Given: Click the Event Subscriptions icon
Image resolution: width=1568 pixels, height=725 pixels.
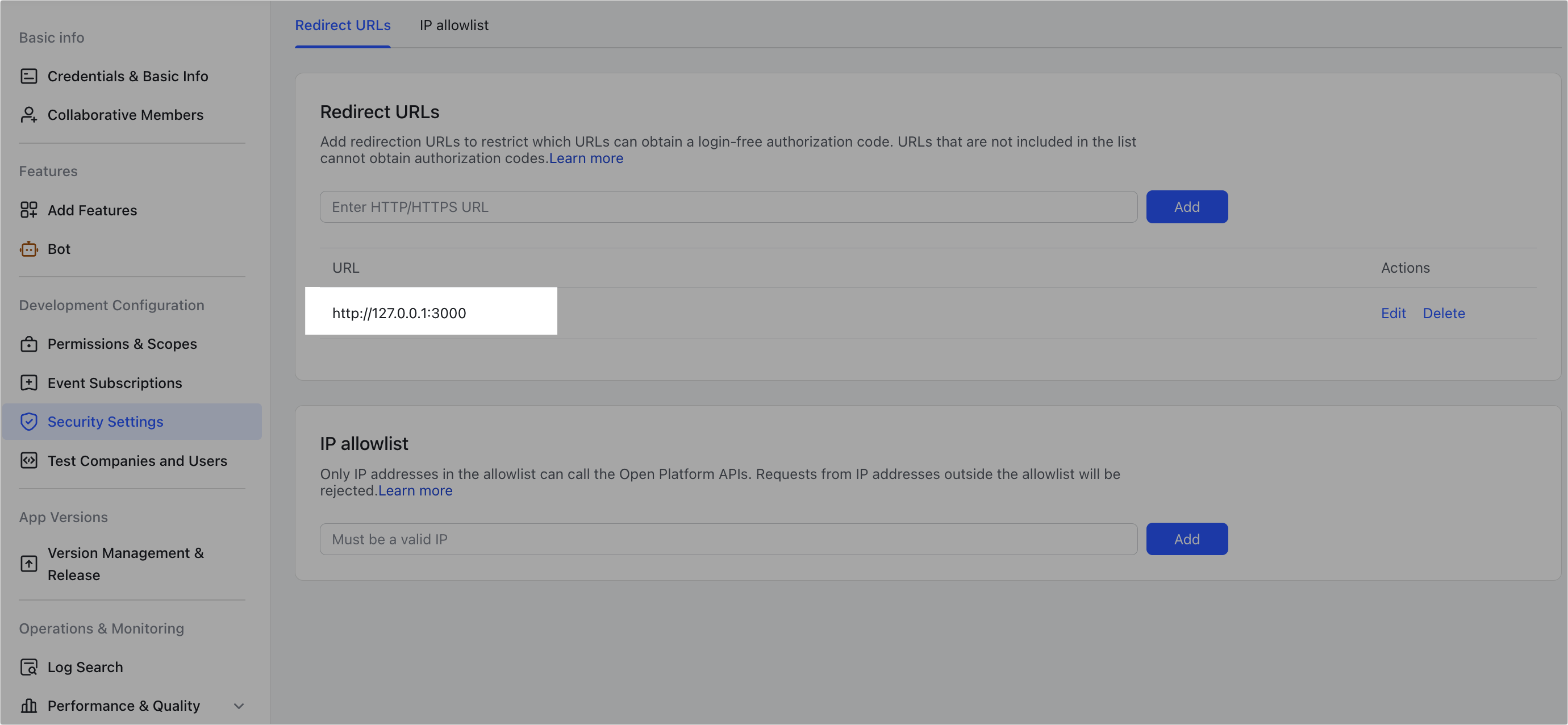Looking at the screenshot, I should [x=28, y=383].
